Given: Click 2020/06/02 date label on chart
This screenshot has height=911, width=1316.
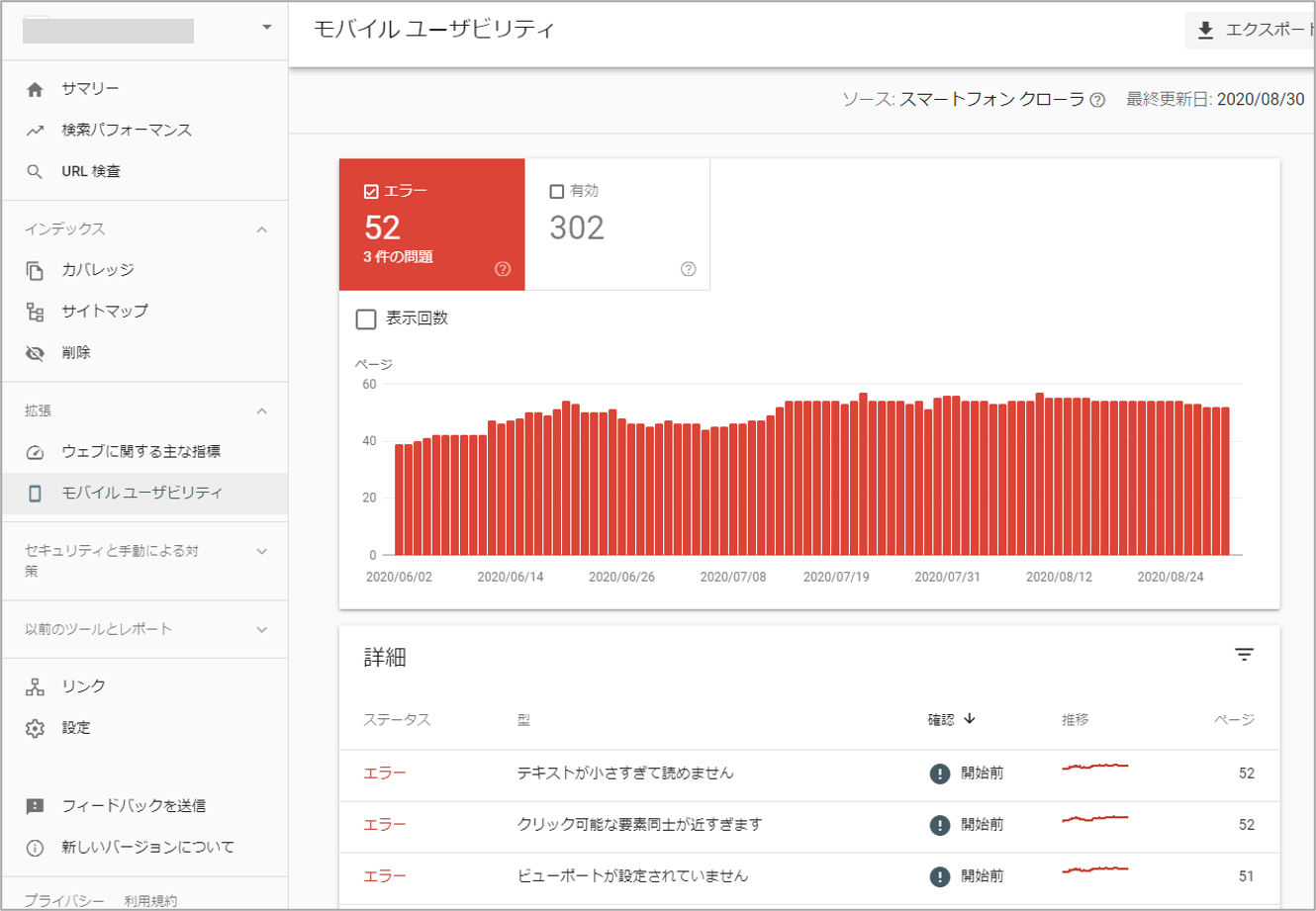Looking at the screenshot, I should (399, 577).
